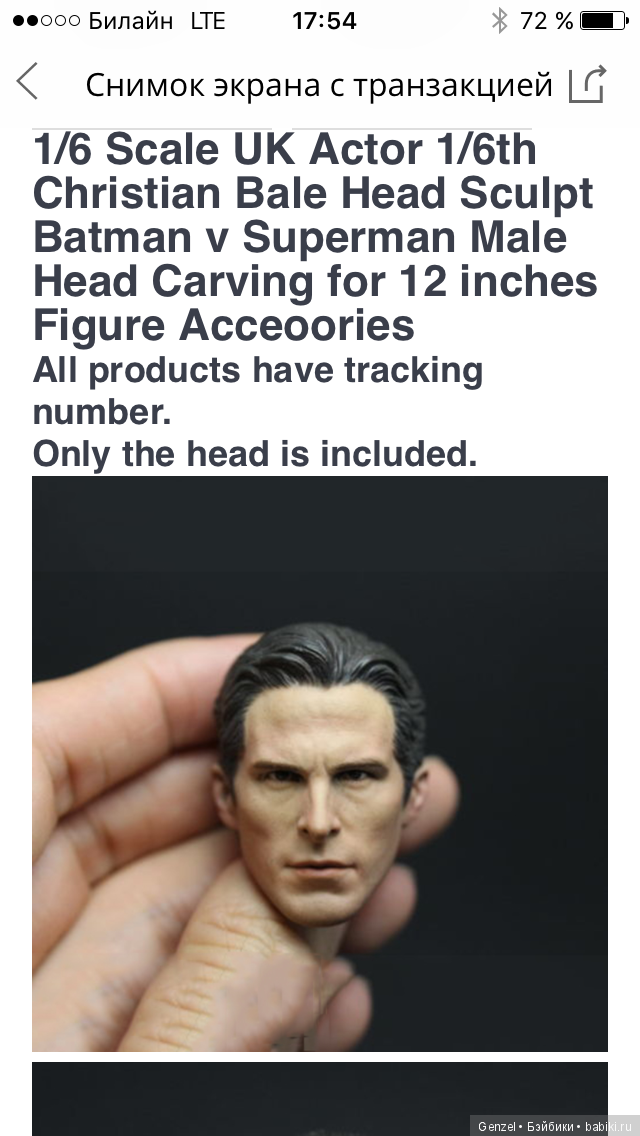
Task: Tap the header title Снимок экрана с транзакцией
Action: tap(319, 85)
